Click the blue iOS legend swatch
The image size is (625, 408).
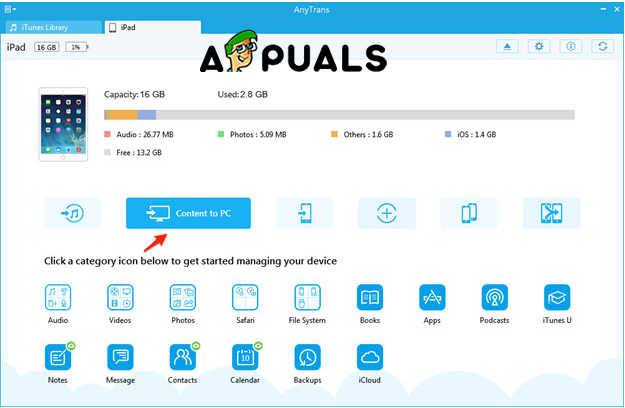[x=448, y=134]
